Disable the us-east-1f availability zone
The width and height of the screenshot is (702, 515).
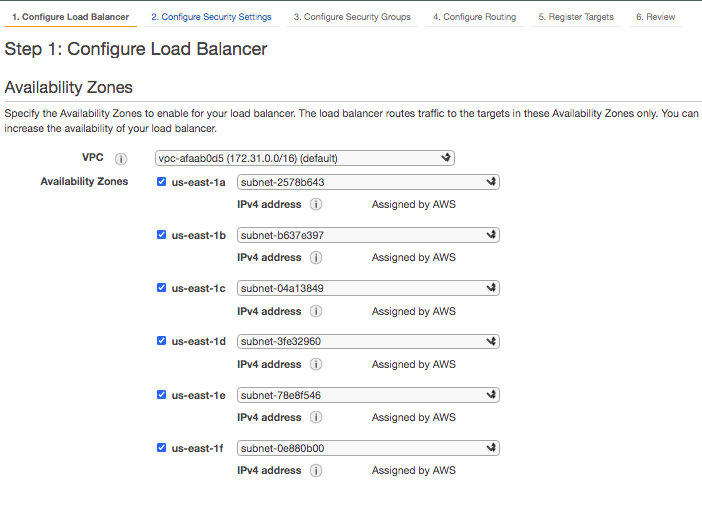click(x=162, y=448)
